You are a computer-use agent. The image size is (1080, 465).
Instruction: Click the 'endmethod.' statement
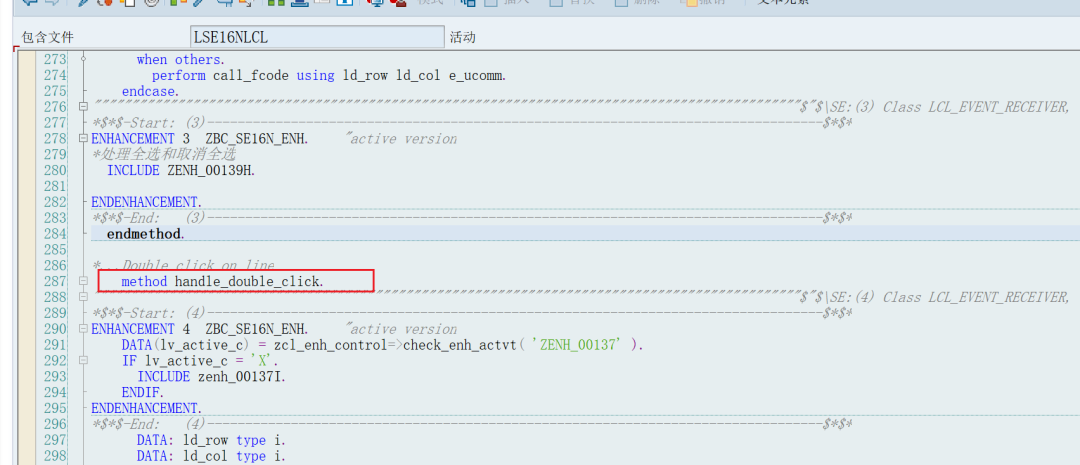click(x=145, y=234)
